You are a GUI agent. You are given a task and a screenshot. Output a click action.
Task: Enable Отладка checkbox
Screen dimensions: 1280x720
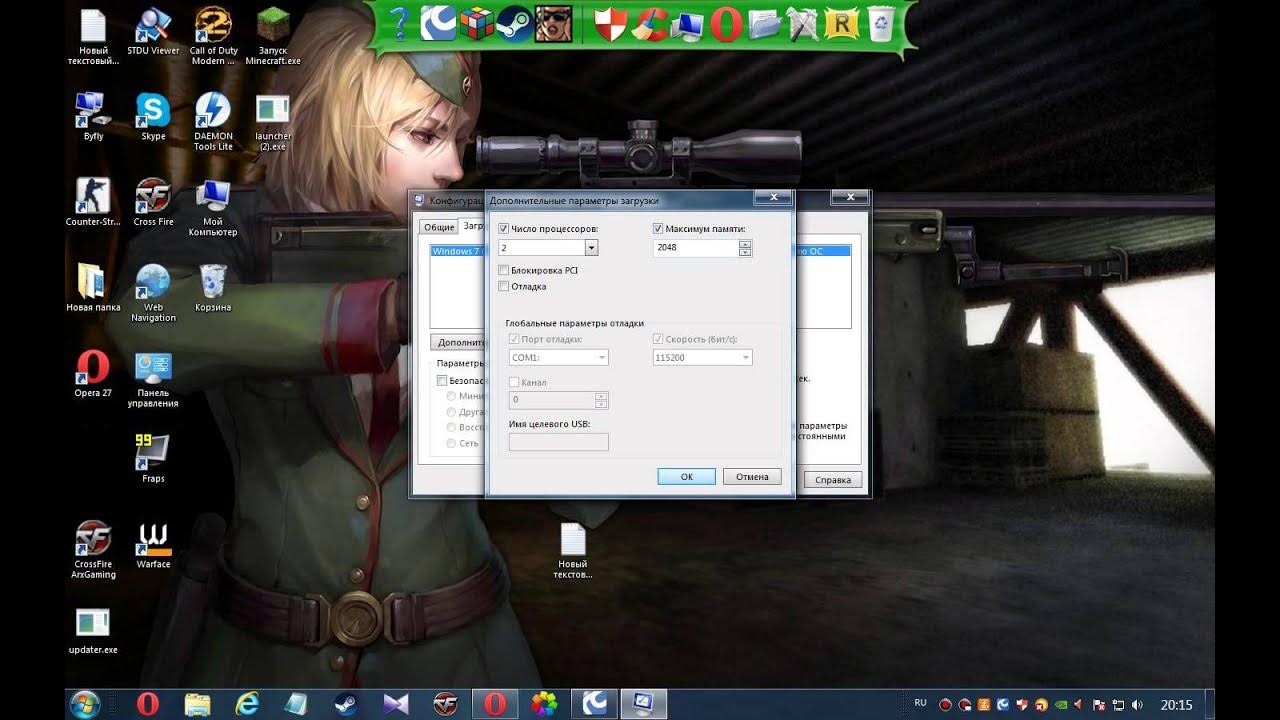(503, 286)
